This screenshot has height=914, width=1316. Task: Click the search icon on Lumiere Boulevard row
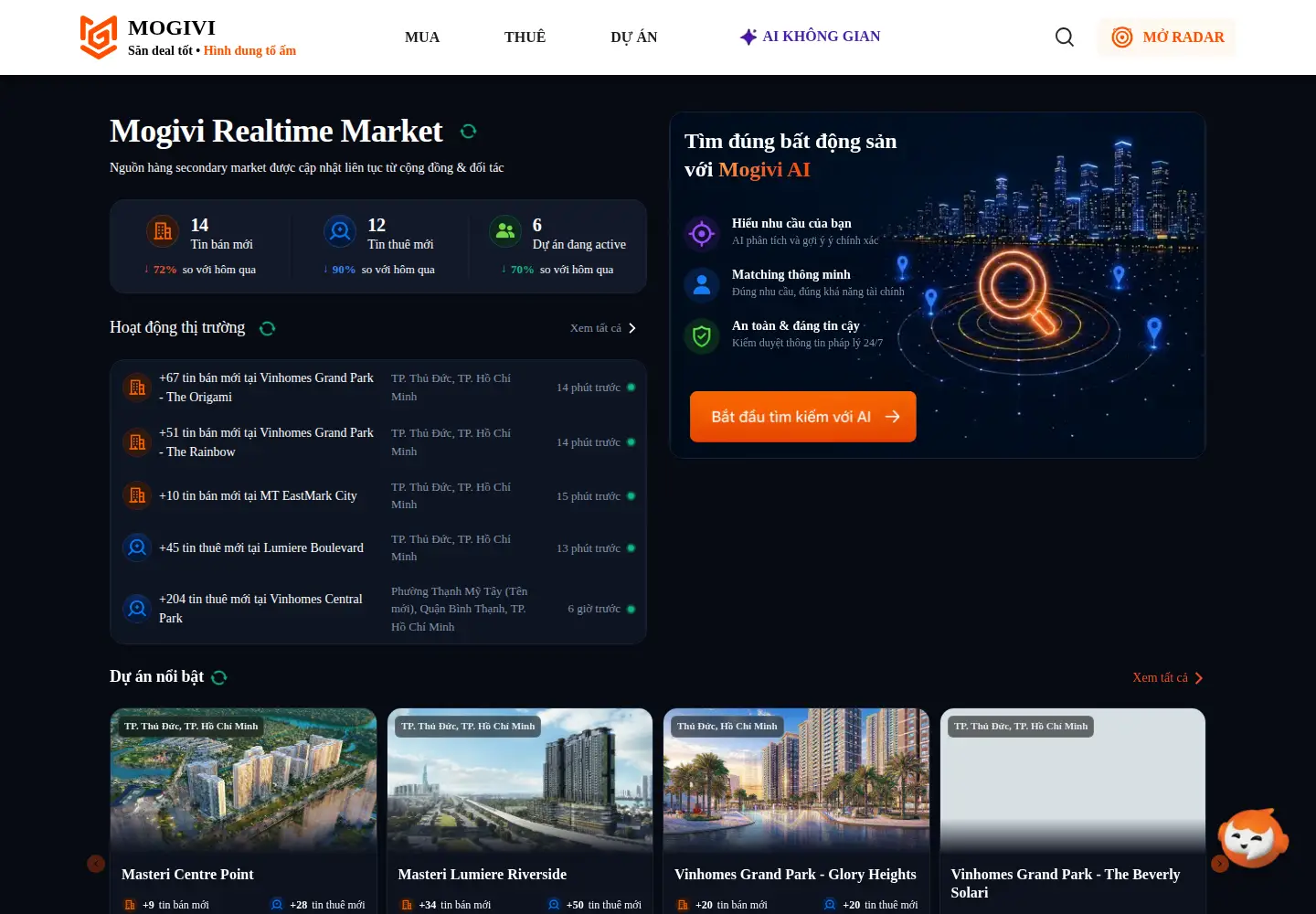[137, 547]
